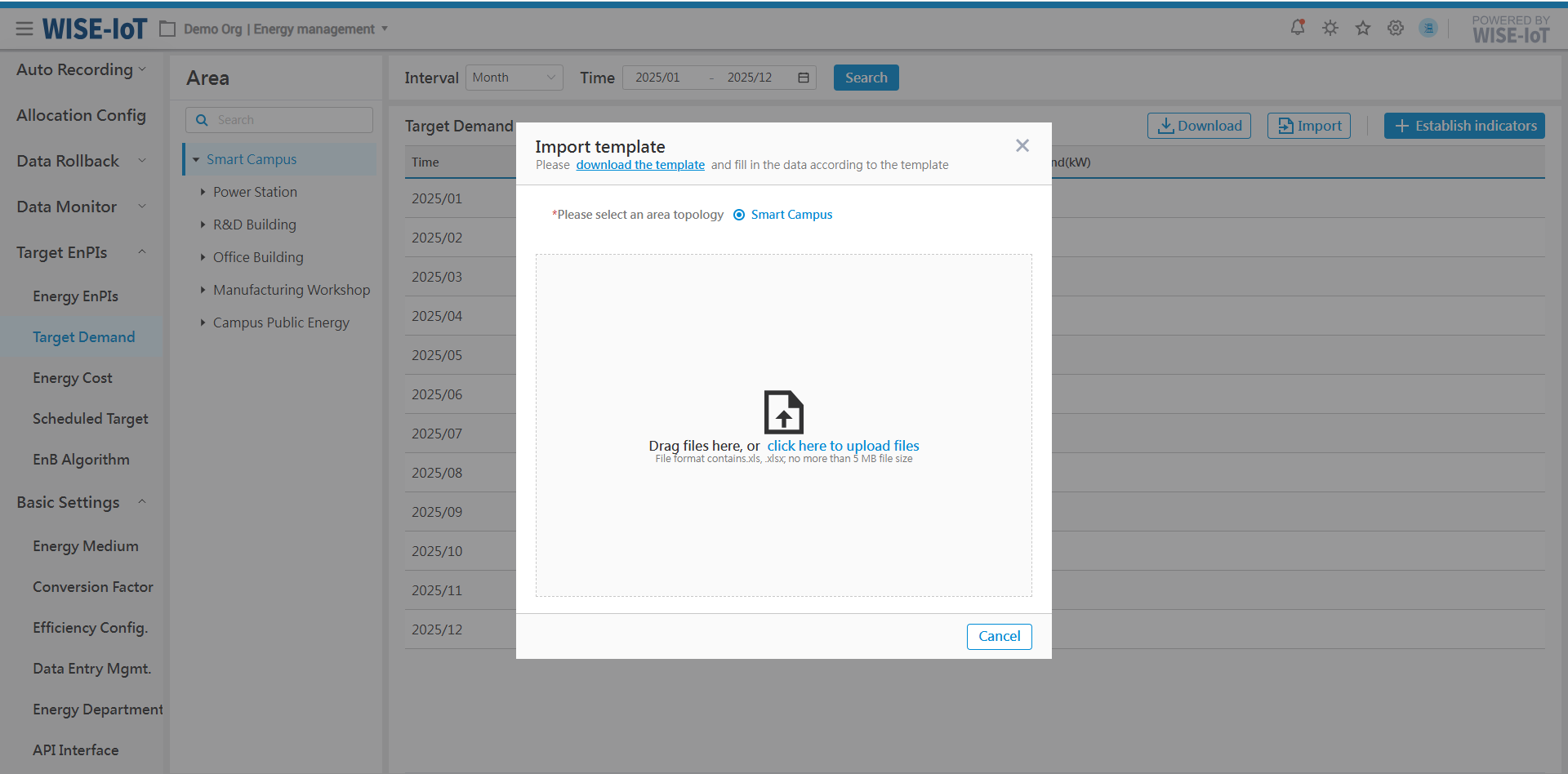The image size is (1568, 774).
Task: Open the settings gear icon
Action: point(1396,28)
